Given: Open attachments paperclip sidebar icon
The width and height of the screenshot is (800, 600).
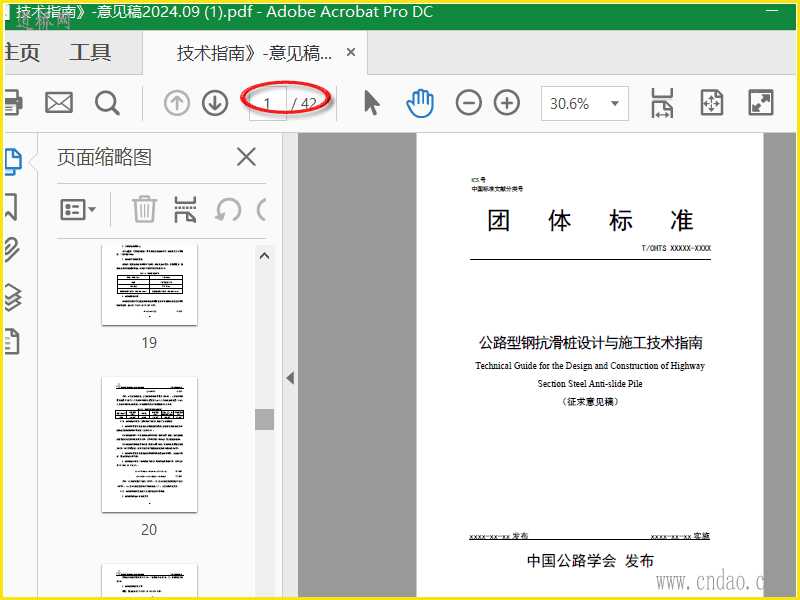Looking at the screenshot, I should 12,250.
